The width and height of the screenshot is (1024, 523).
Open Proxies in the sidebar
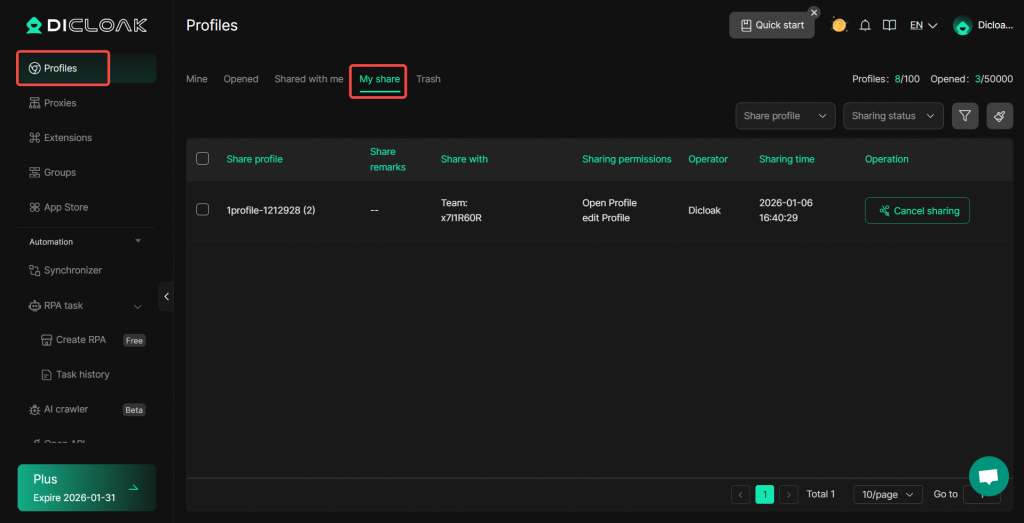coord(60,103)
